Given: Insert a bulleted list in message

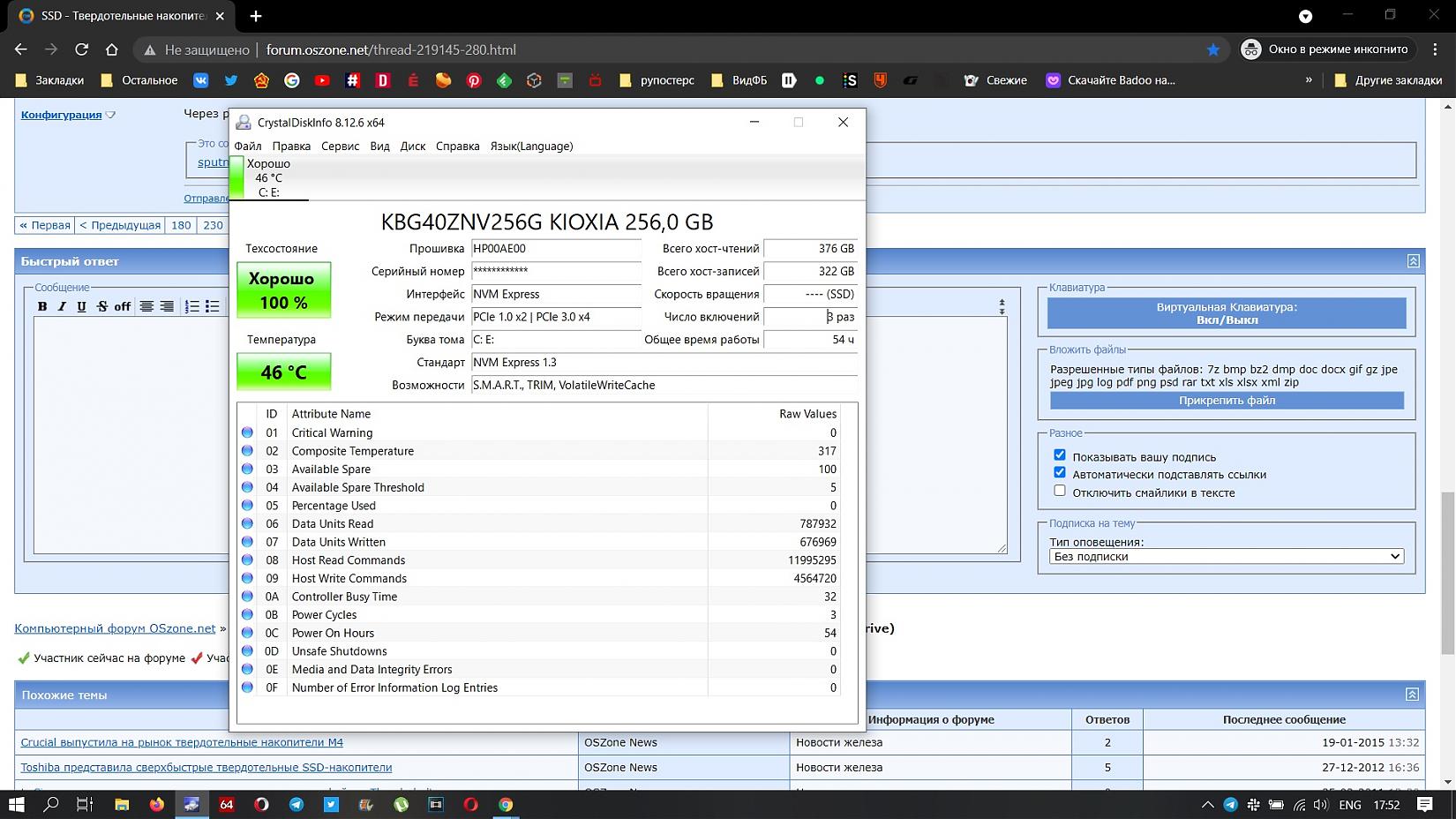Looking at the screenshot, I should 212,306.
